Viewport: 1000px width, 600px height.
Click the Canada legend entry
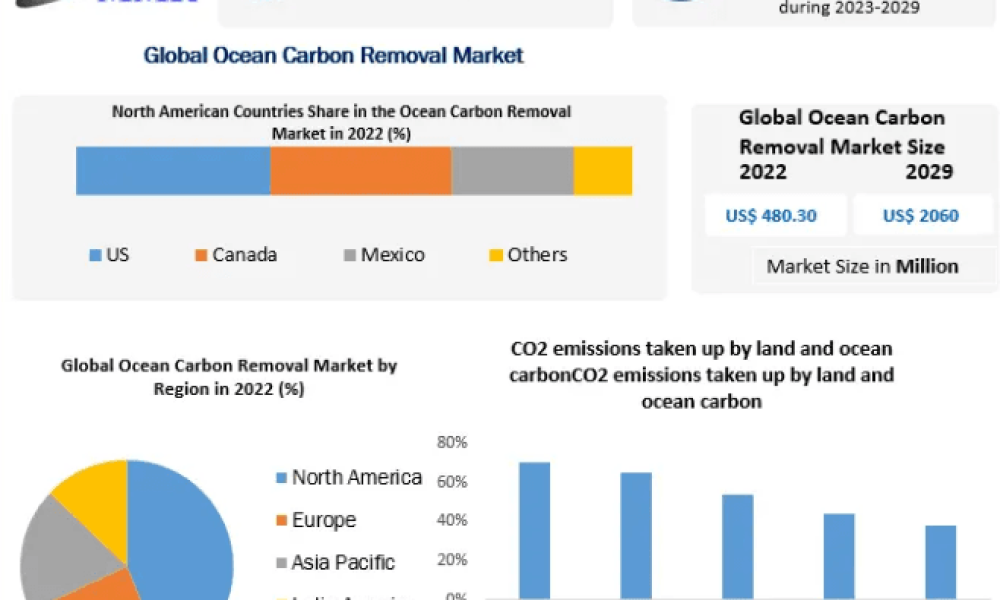point(236,255)
